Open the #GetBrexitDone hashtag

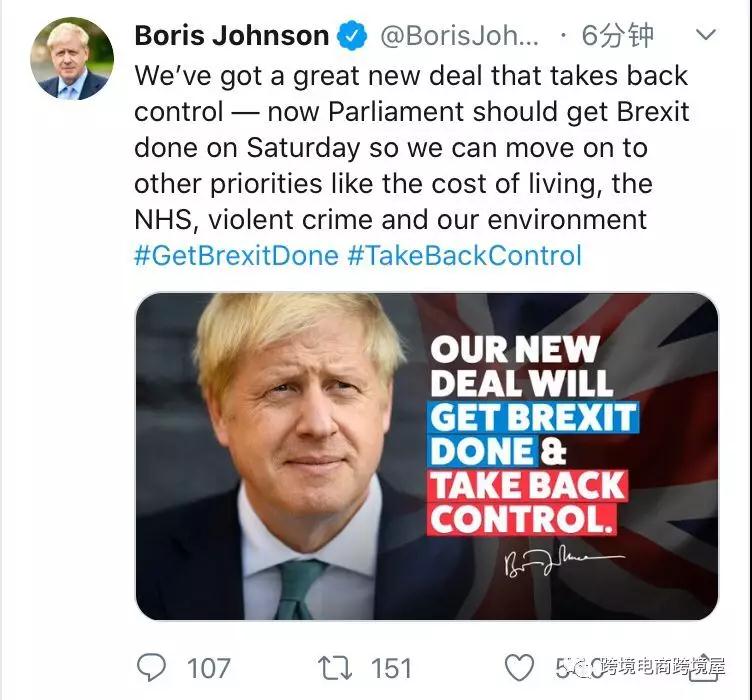[236, 255]
